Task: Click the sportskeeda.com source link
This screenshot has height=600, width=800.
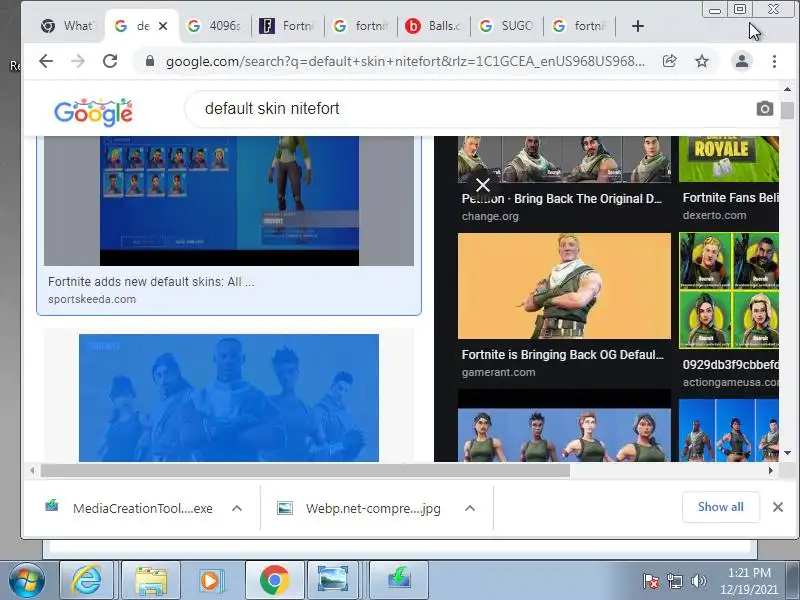Action: 92,299
